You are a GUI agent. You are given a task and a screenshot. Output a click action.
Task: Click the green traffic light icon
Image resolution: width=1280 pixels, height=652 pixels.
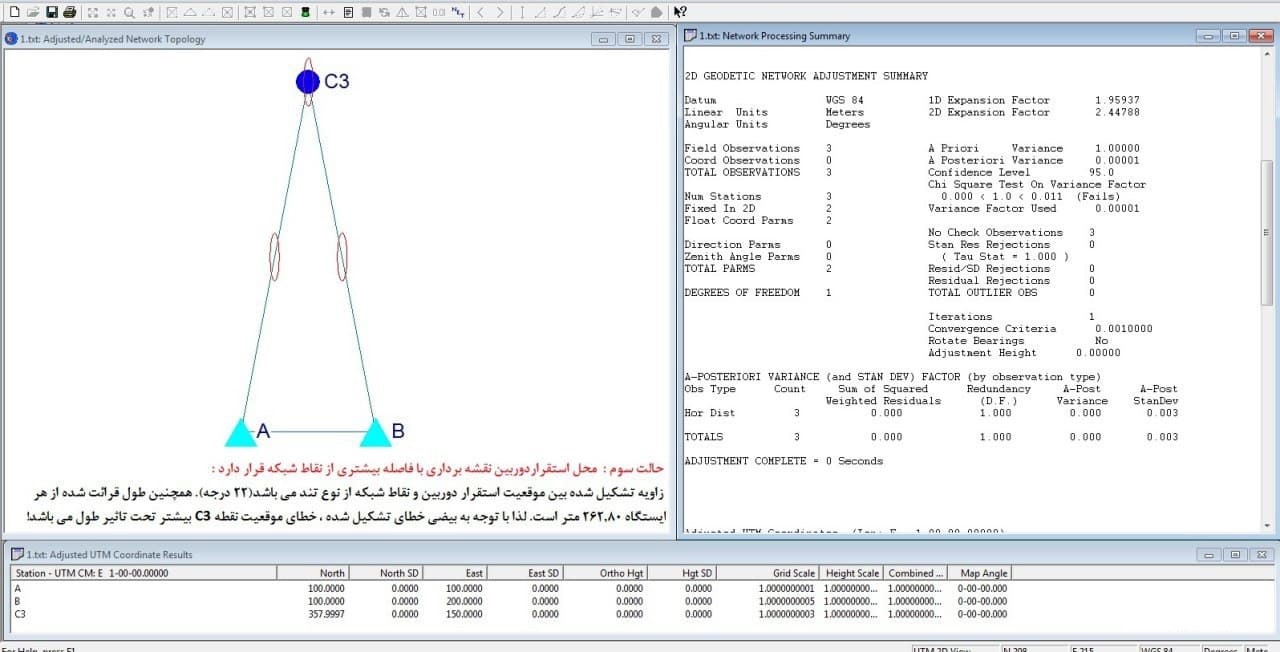pyautogui.click(x=305, y=12)
